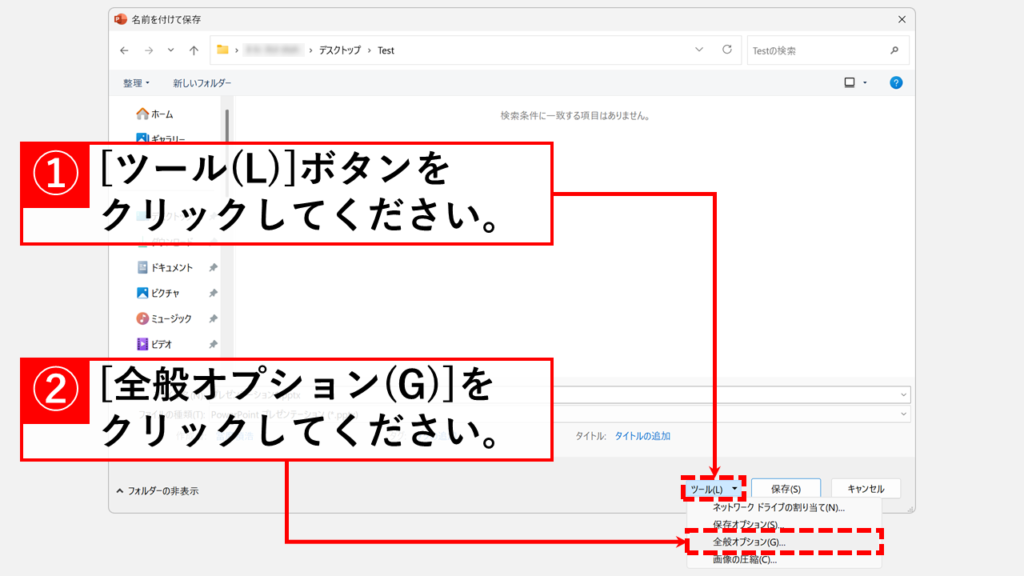1024x576 pixels.
Task: Close the 名前を付けて保存 dialog
Action: (902, 20)
